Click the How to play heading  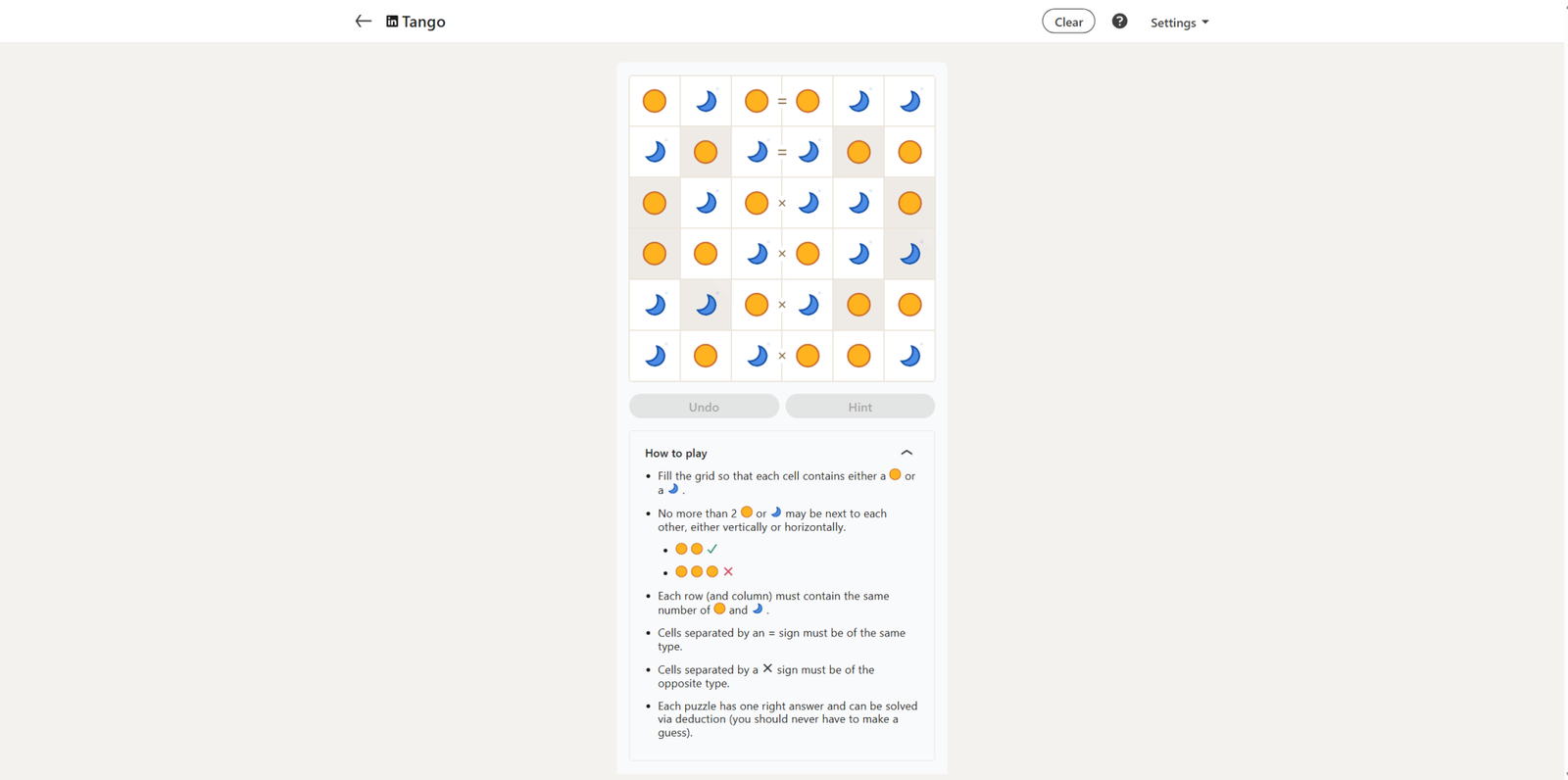(676, 453)
